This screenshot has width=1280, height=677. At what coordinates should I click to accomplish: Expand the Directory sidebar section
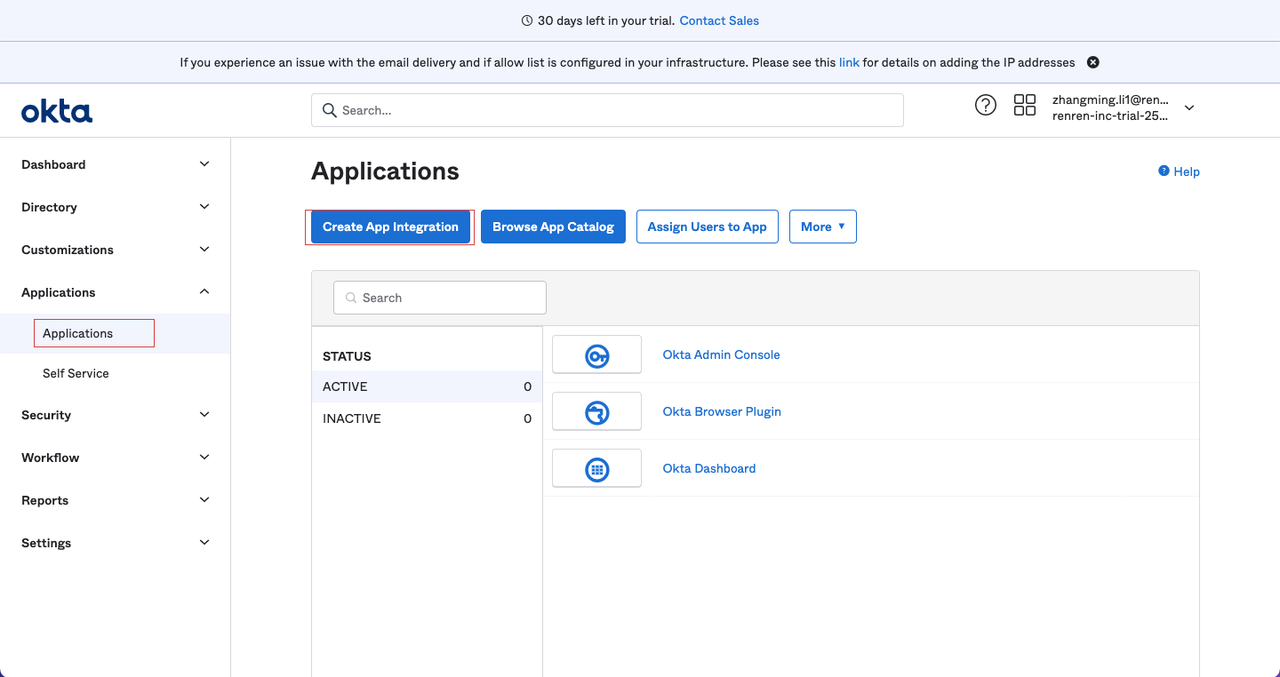[x=204, y=207]
